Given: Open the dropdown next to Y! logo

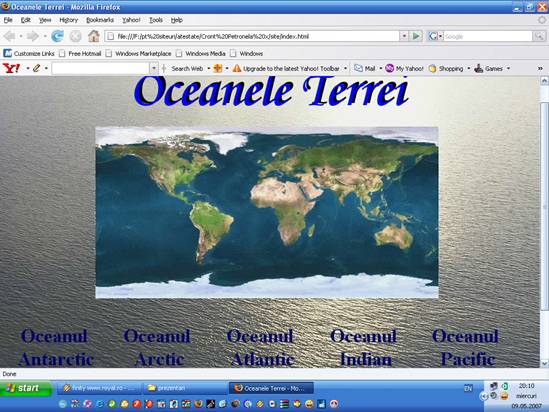Looking at the screenshot, I should 28,68.
